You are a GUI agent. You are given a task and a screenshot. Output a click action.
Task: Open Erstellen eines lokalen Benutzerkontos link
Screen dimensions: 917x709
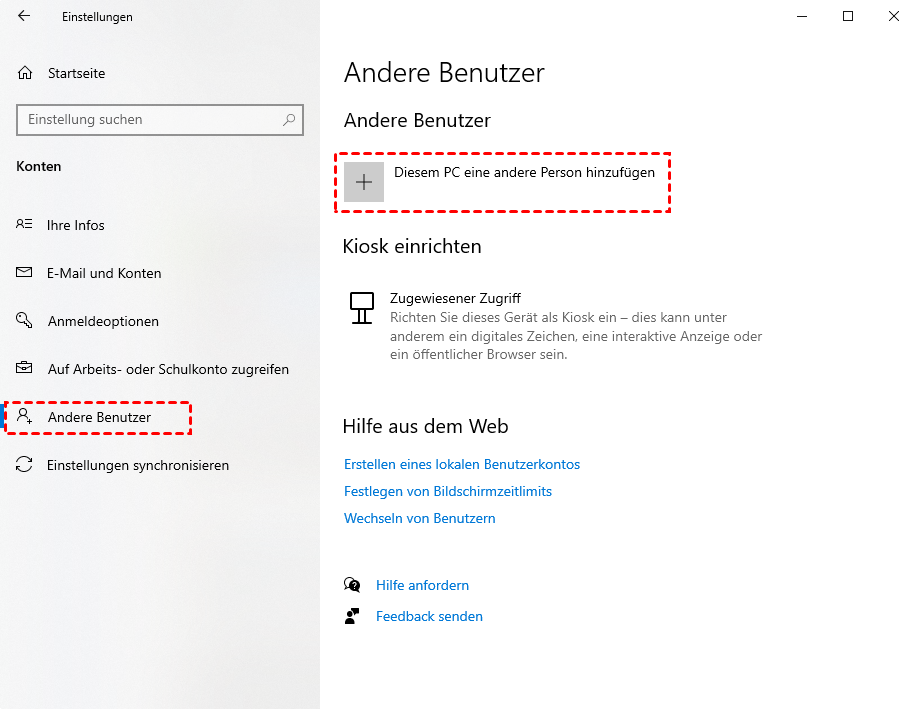pyautogui.click(x=462, y=464)
